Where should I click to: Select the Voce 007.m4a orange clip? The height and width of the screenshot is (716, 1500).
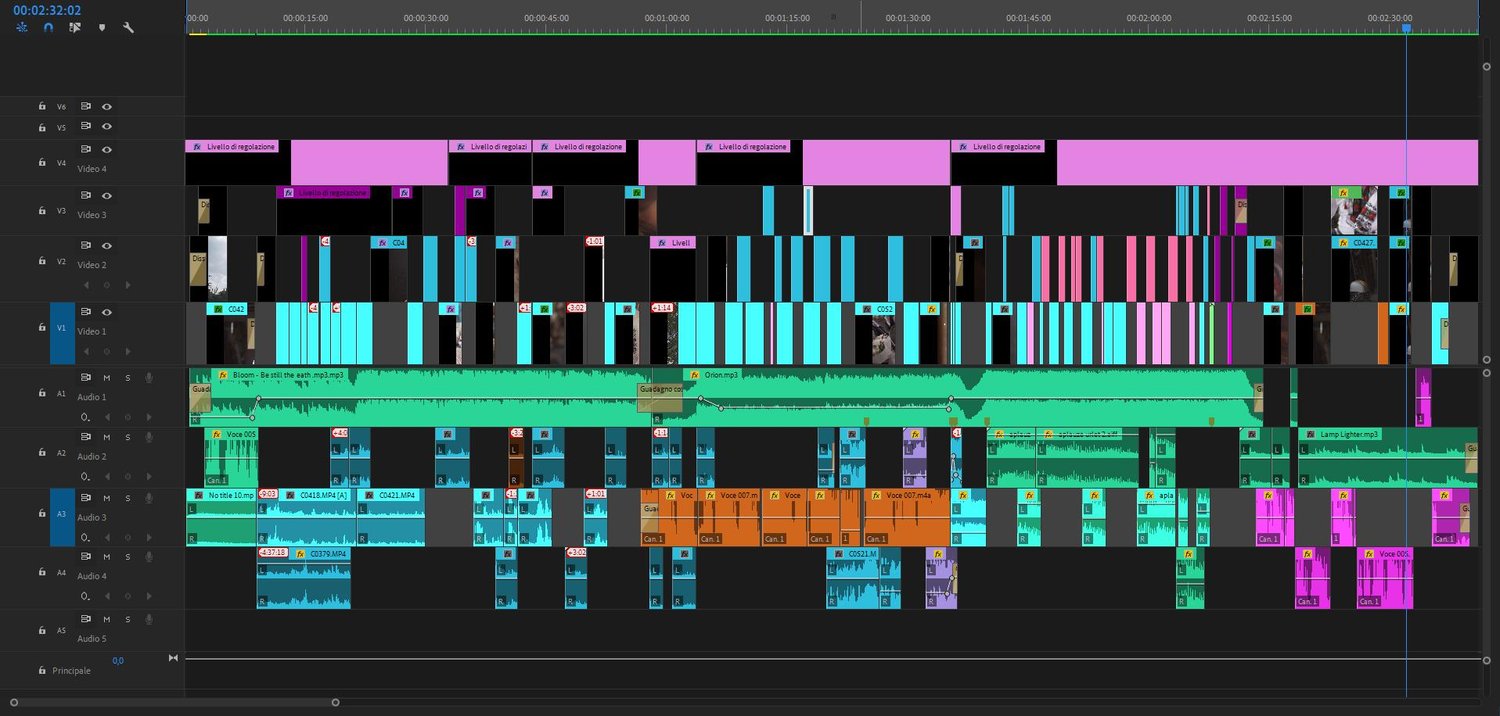click(907, 517)
